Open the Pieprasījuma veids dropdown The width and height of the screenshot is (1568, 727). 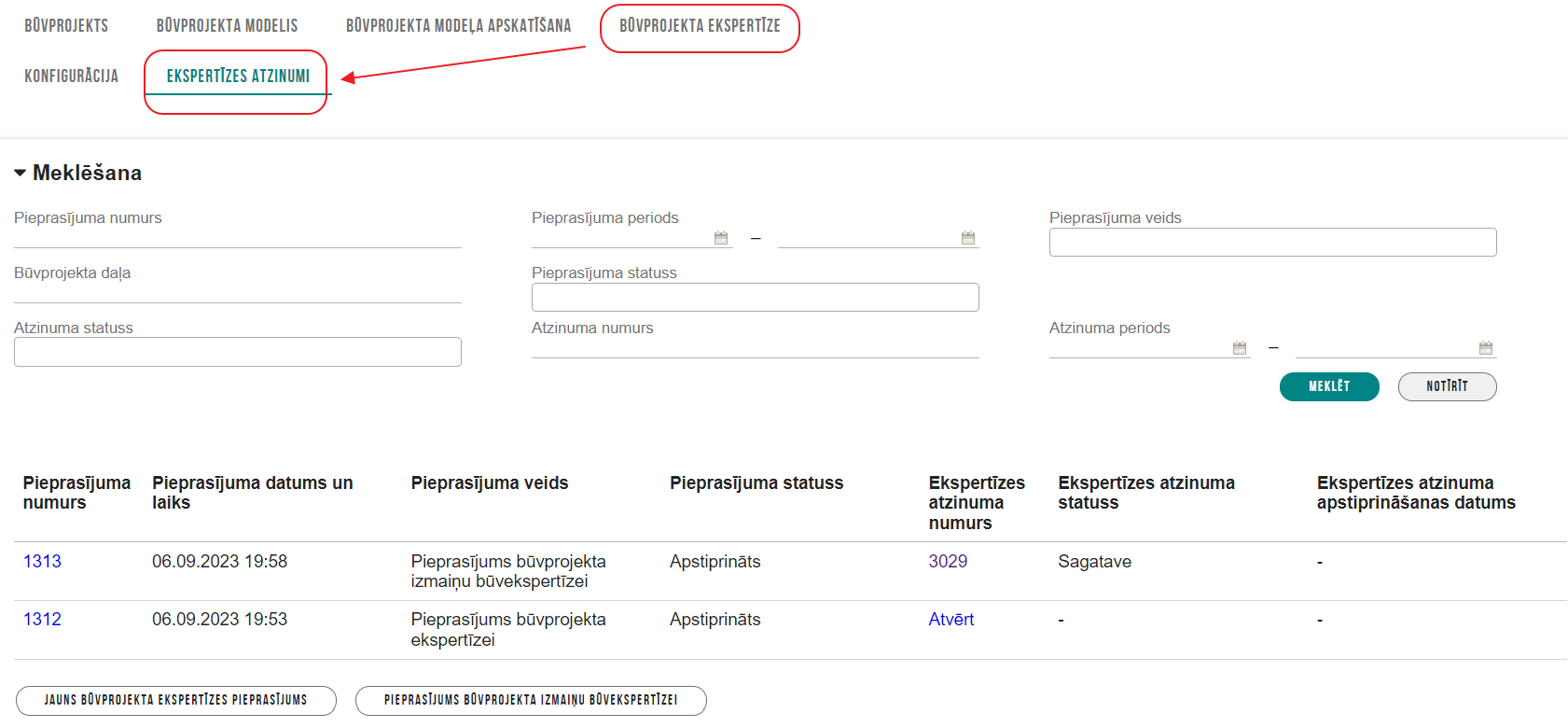1272,242
